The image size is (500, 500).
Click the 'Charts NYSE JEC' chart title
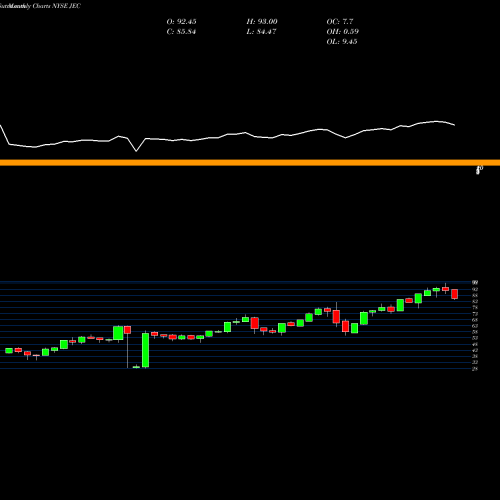coord(57,6)
